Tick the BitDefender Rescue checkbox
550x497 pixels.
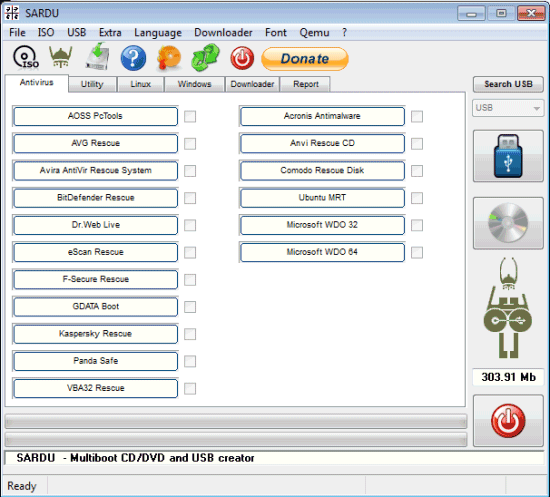pos(190,198)
